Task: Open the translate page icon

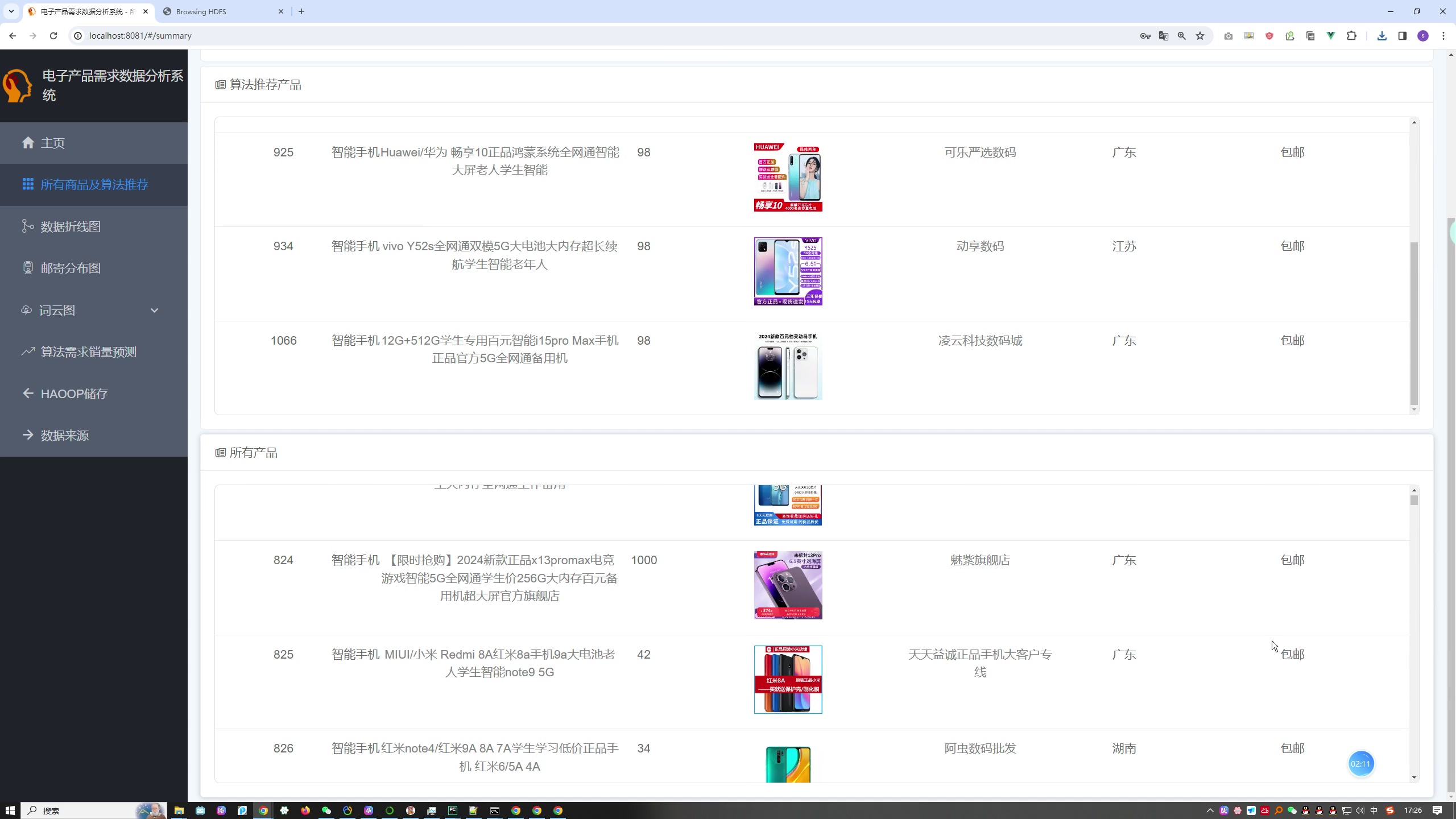Action: pyautogui.click(x=1164, y=36)
